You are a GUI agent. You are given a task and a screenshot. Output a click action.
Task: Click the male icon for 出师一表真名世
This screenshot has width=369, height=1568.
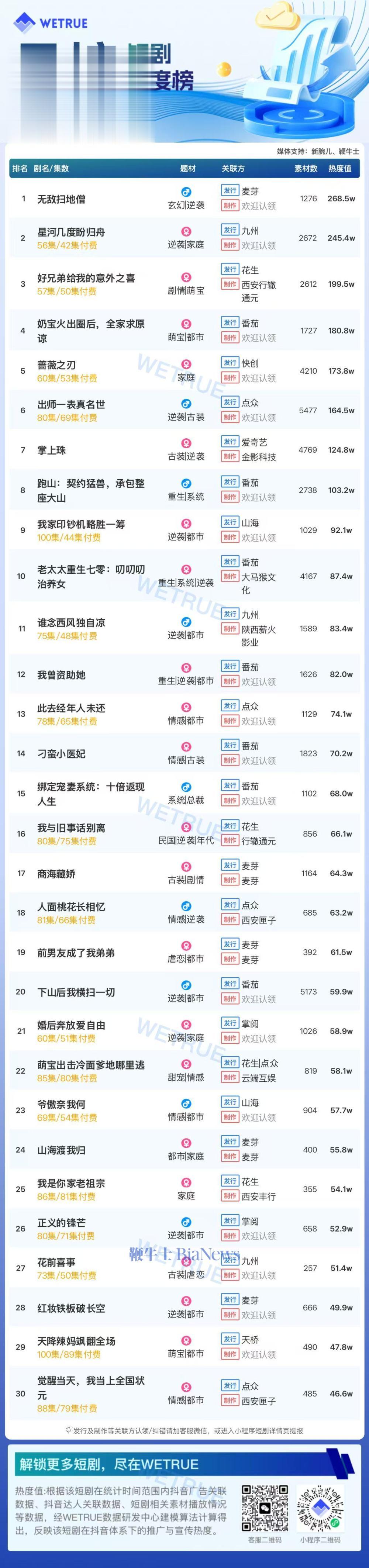[x=186, y=404]
